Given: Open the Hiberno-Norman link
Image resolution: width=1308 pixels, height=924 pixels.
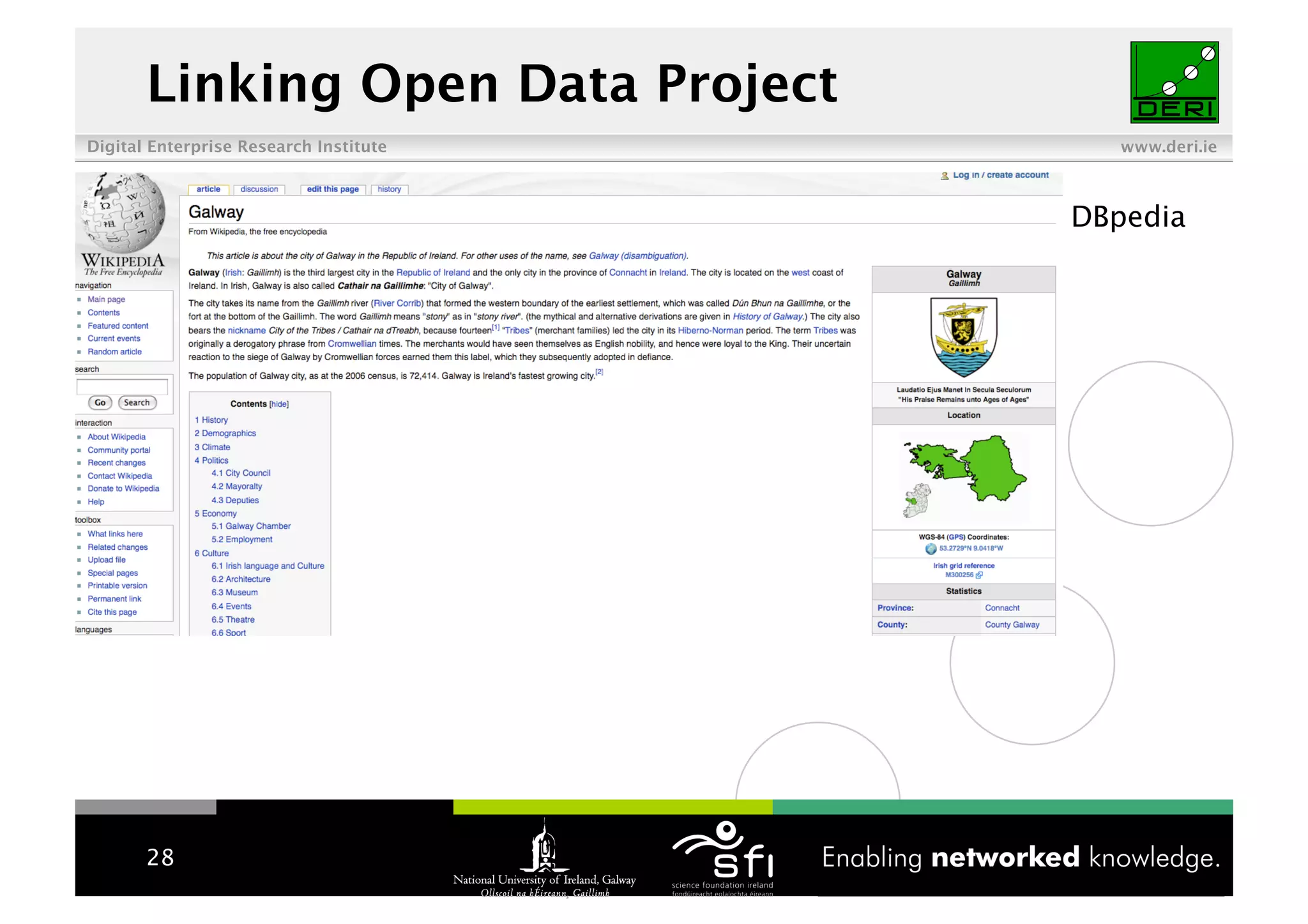Looking at the screenshot, I should click(710, 331).
